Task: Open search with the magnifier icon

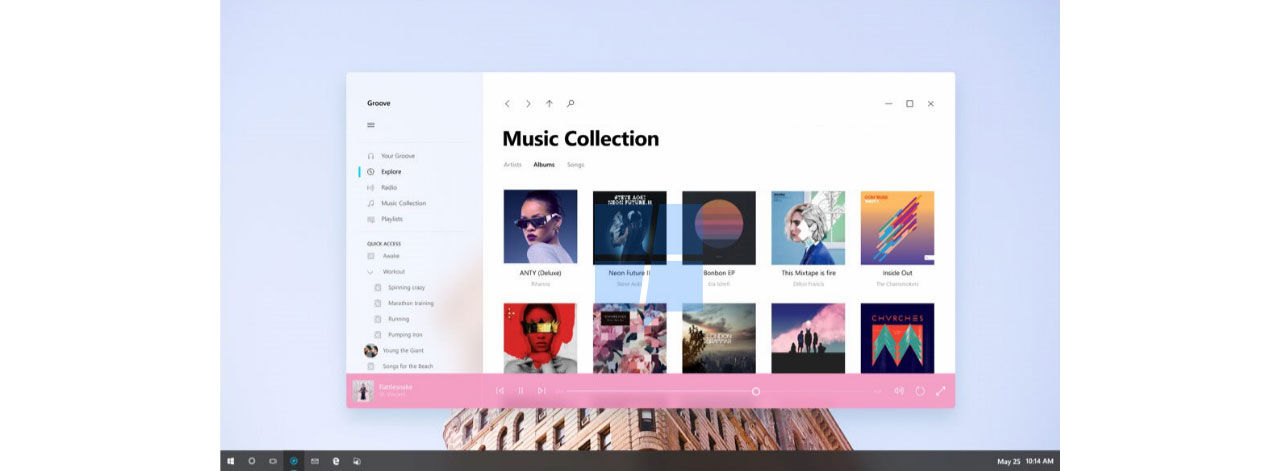Action: pos(571,103)
